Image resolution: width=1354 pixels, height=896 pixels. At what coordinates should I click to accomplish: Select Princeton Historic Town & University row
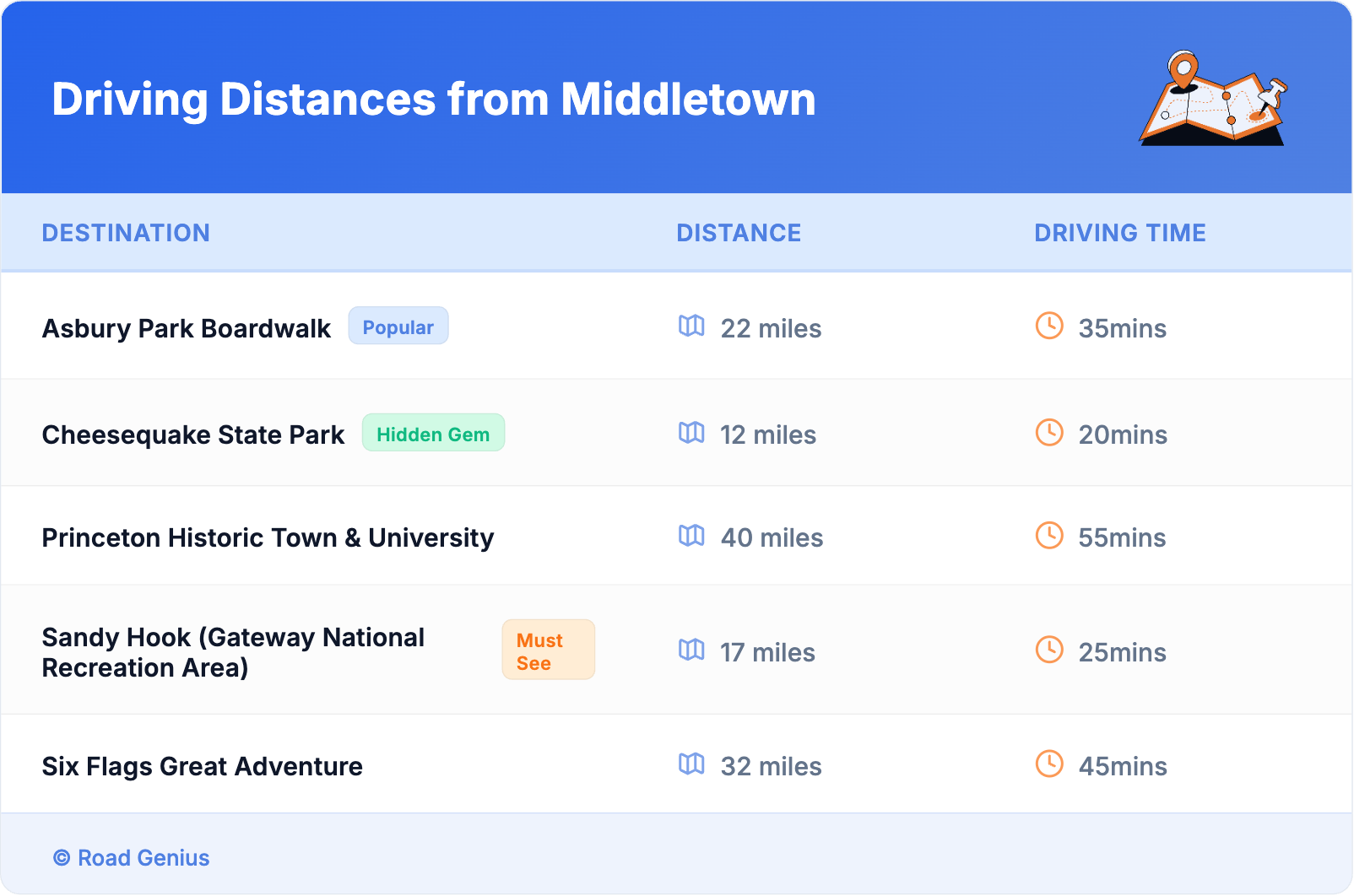coord(268,537)
